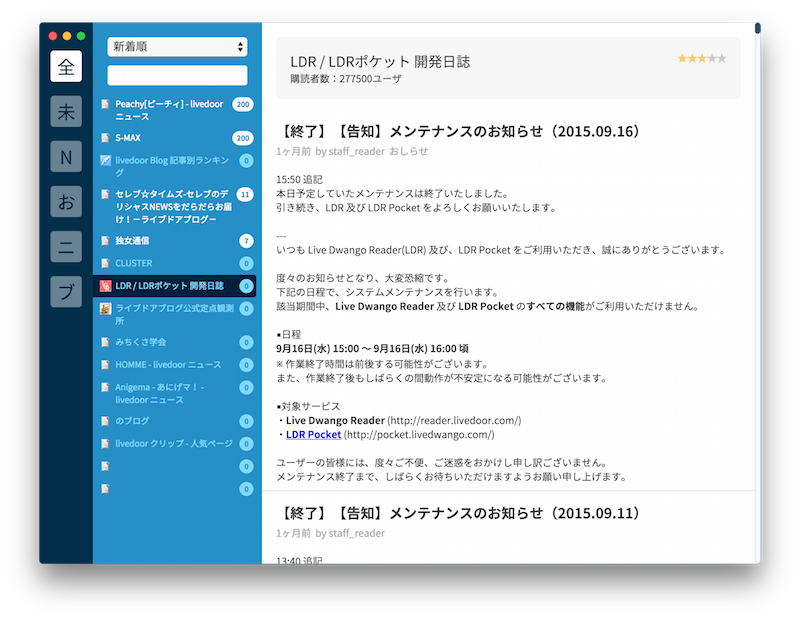Click the 7 unread badge for 独女通信
The image size is (800, 620).
click(x=246, y=241)
